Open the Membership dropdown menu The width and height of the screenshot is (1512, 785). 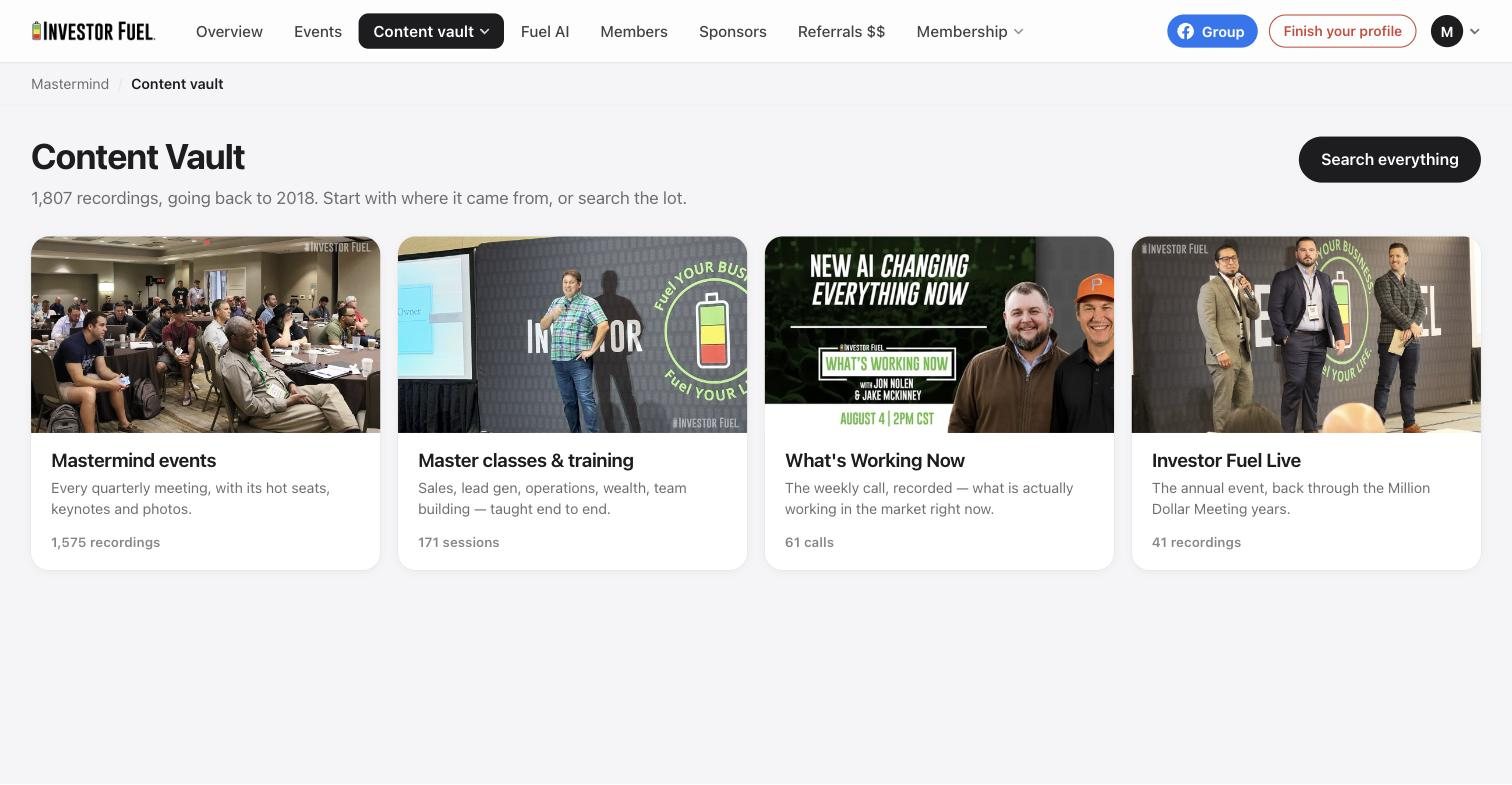(969, 31)
